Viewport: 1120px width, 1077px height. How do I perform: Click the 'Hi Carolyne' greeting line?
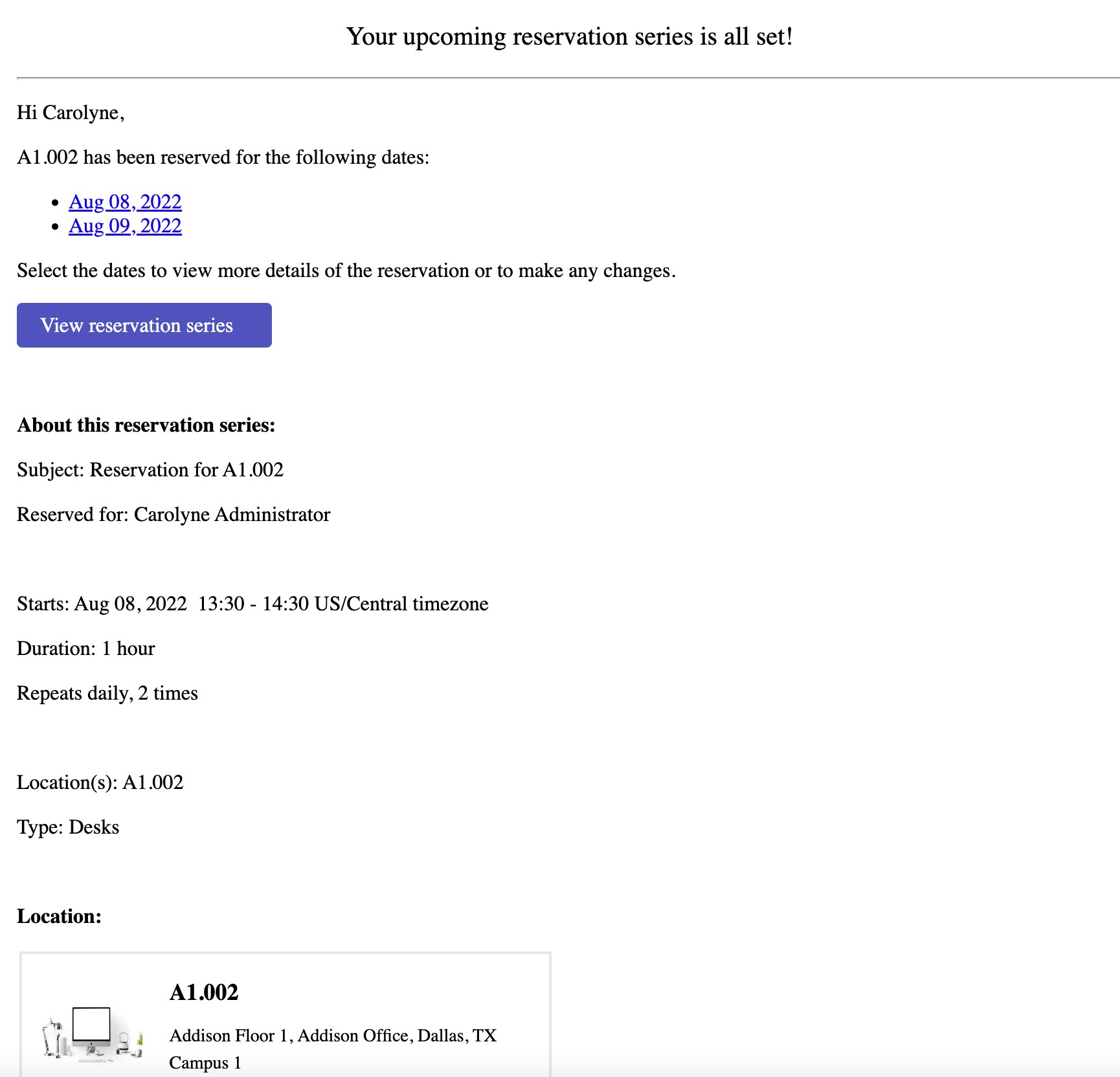(x=71, y=113)
